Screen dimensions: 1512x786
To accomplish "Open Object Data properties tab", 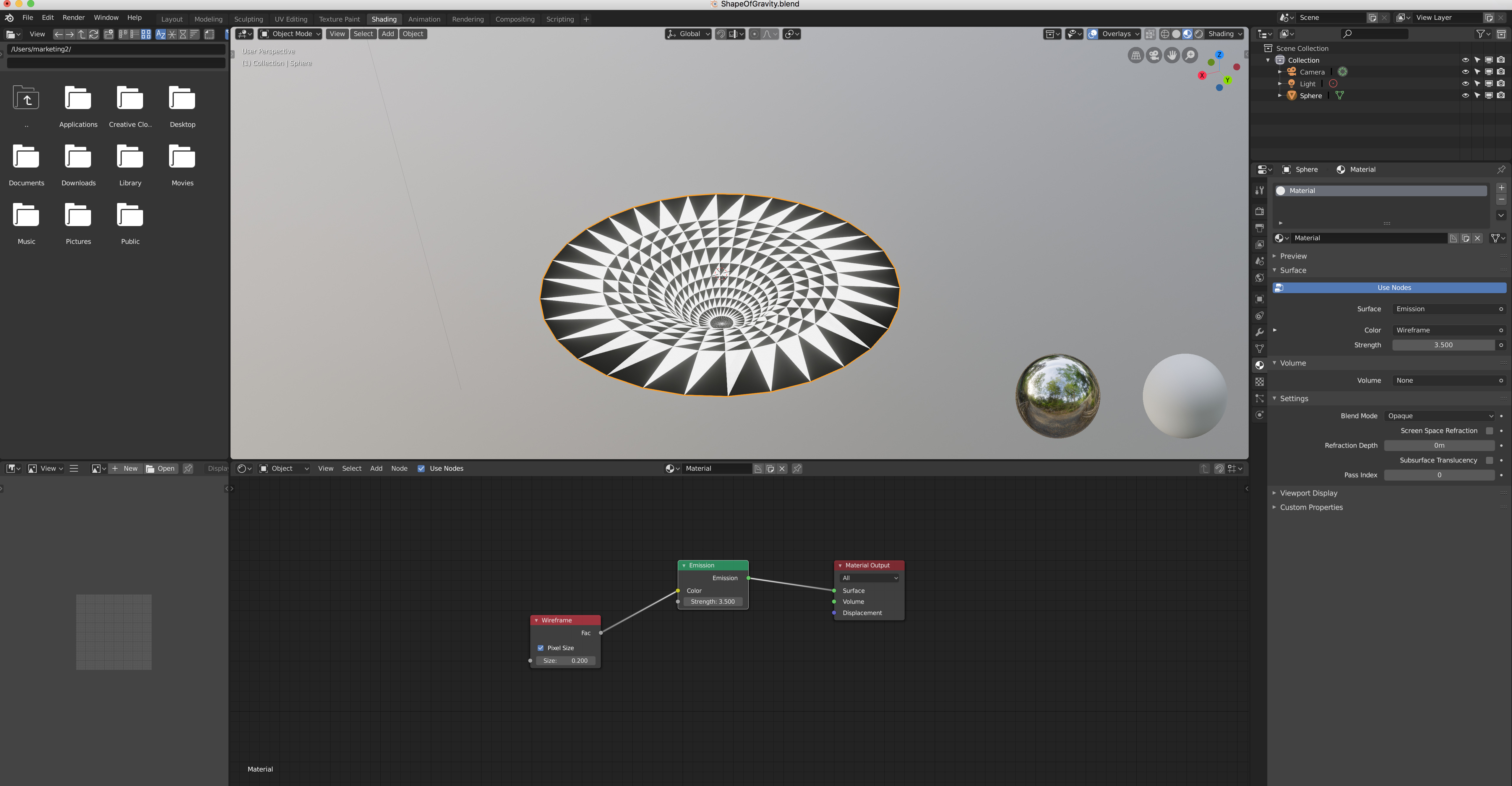I will tap(1260, 349).
